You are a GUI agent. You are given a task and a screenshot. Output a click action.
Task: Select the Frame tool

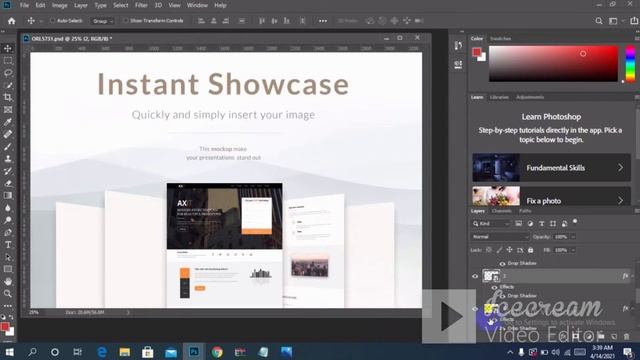8,110
